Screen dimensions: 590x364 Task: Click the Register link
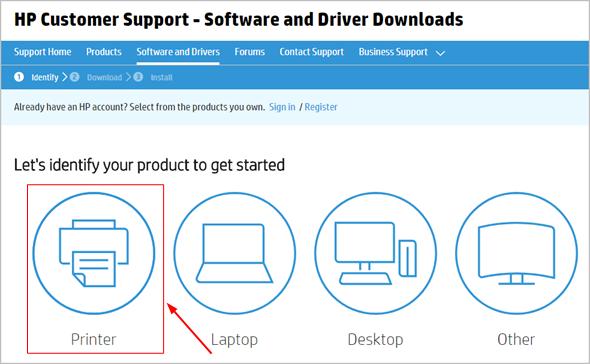pyautogui.click(x=321, y=107)
